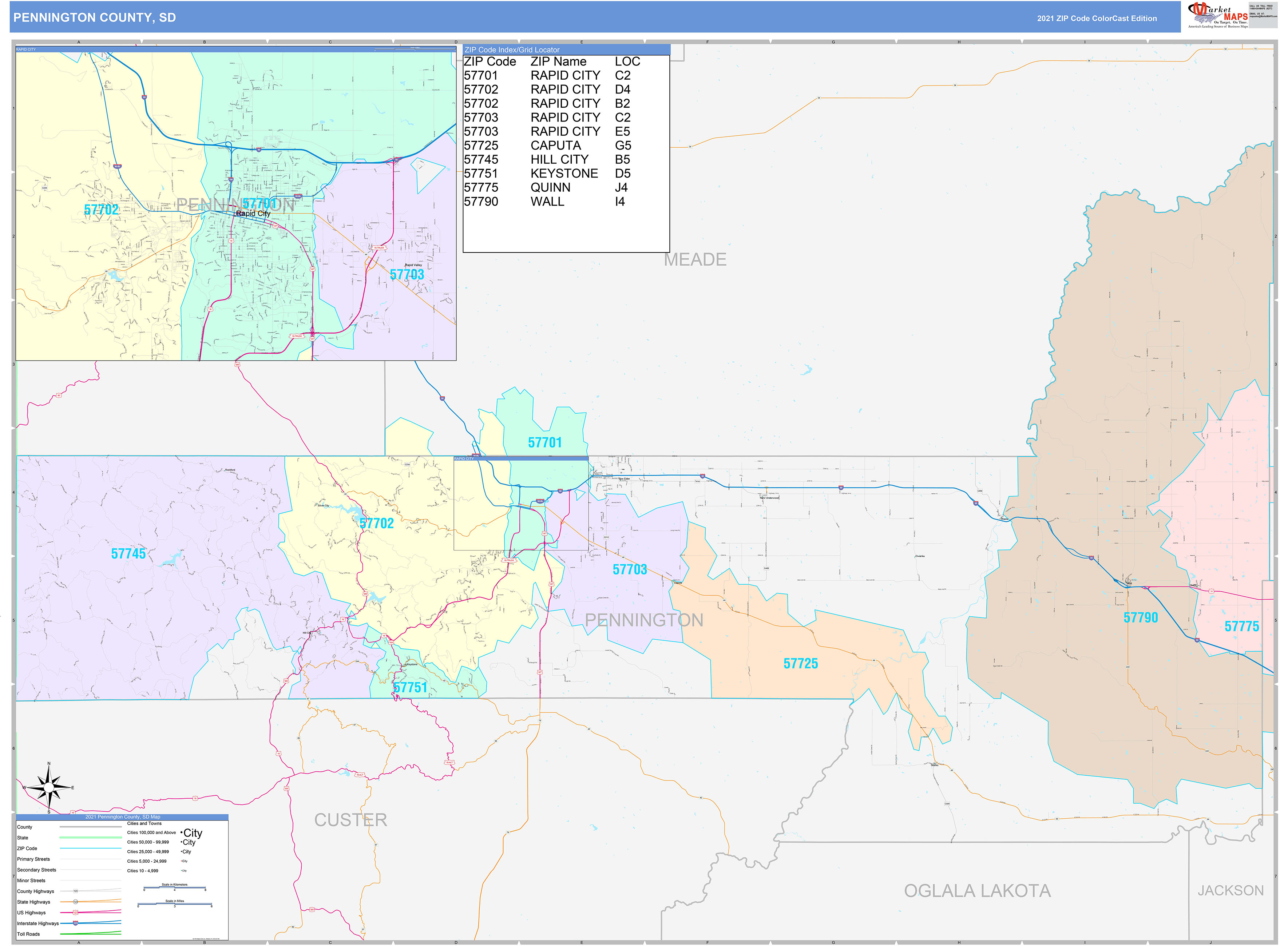Click the Minor Streets legend entry
Screen dimensions: 1288x946
click(31, 881)
